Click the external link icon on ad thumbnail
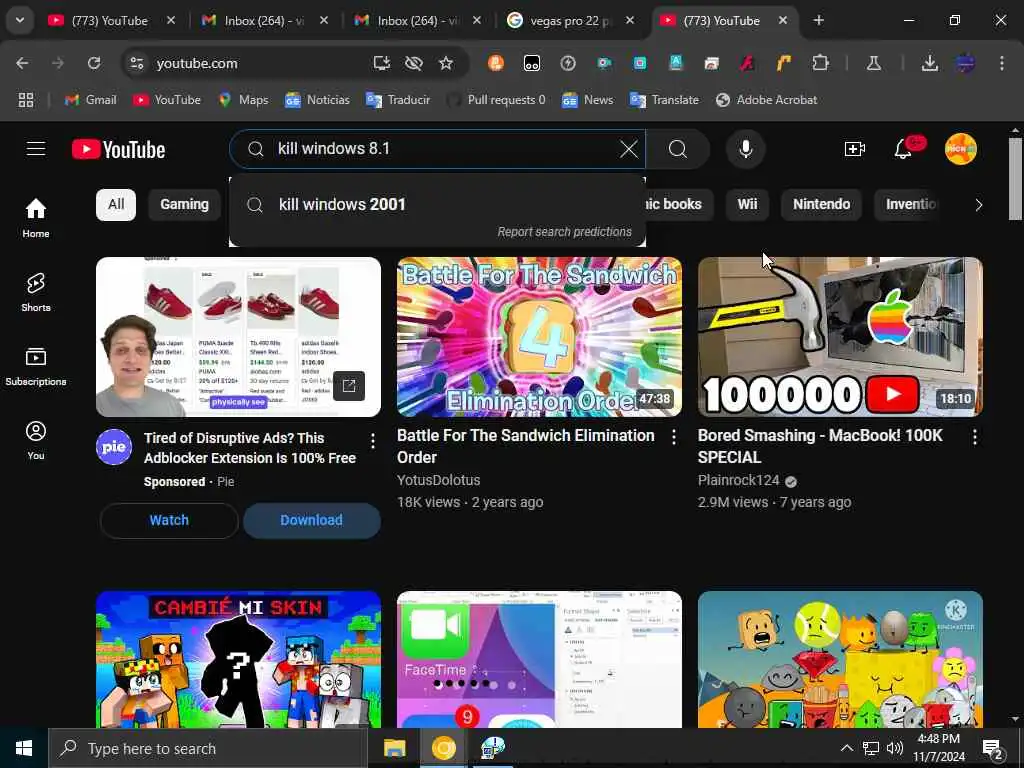This screenshot has width=1024, height=768. click(349, 386)
